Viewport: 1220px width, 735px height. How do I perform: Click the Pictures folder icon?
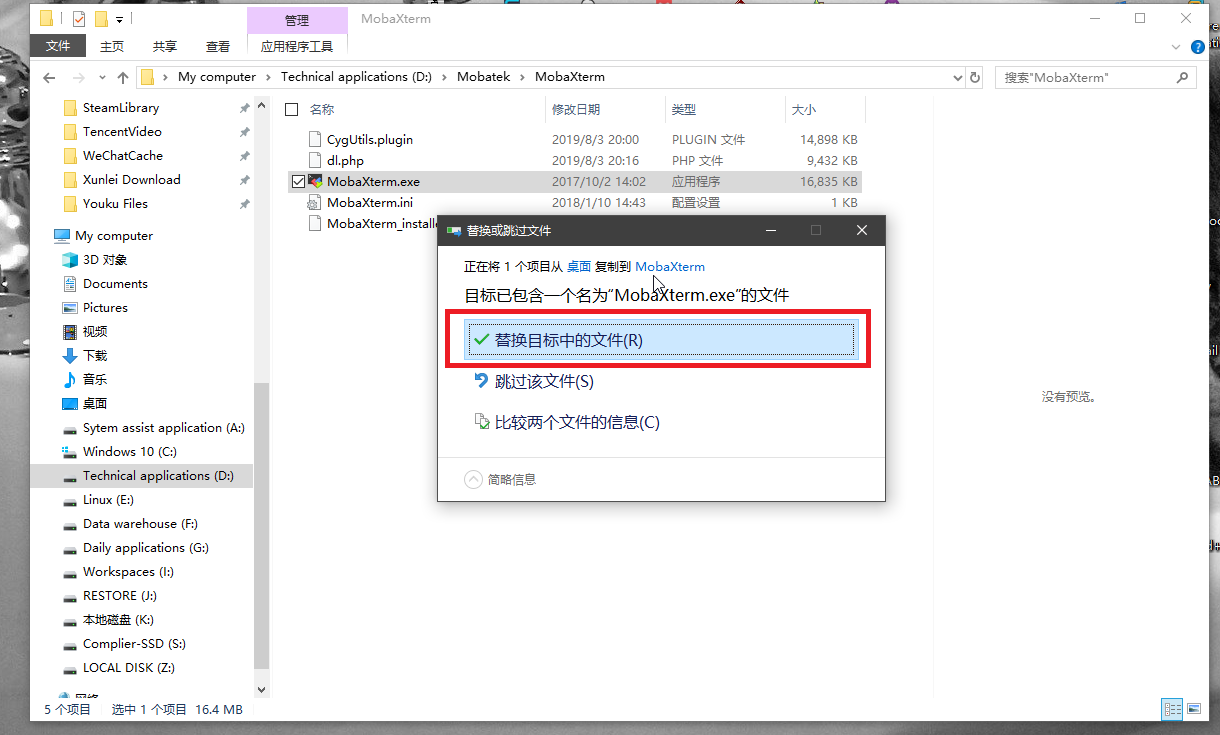[x=70, y=307]
